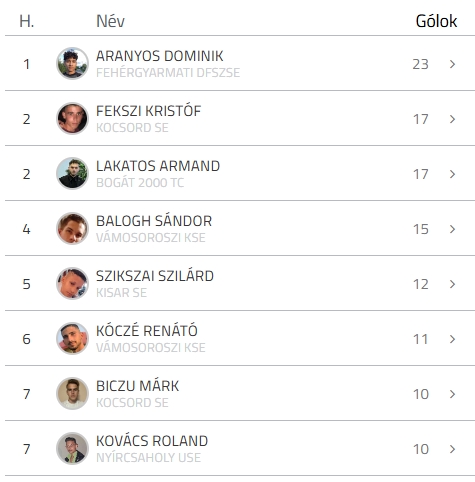
Task: Click the Név column header
Action: [110, 21]
